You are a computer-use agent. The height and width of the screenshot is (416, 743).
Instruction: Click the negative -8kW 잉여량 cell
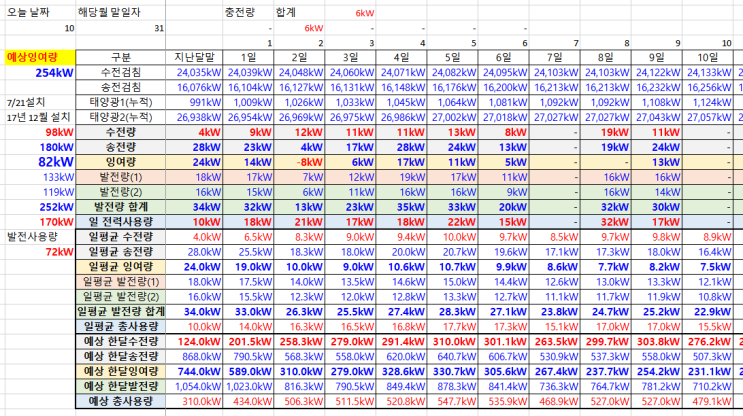pos(299,162)
